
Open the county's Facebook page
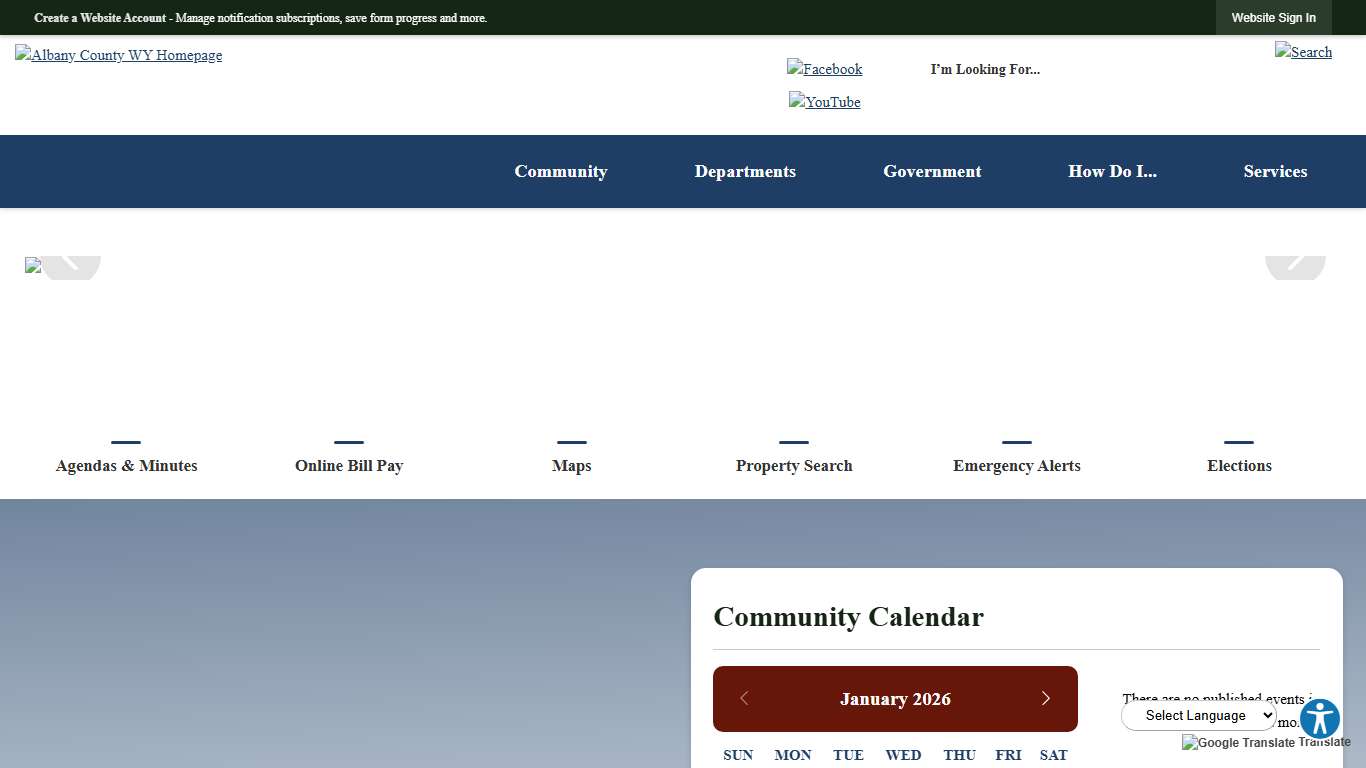(824, 69)
